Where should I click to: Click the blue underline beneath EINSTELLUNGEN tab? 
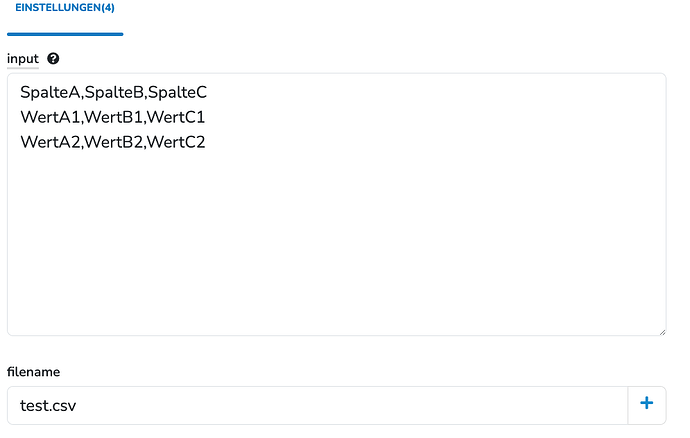tap(65, 34)
